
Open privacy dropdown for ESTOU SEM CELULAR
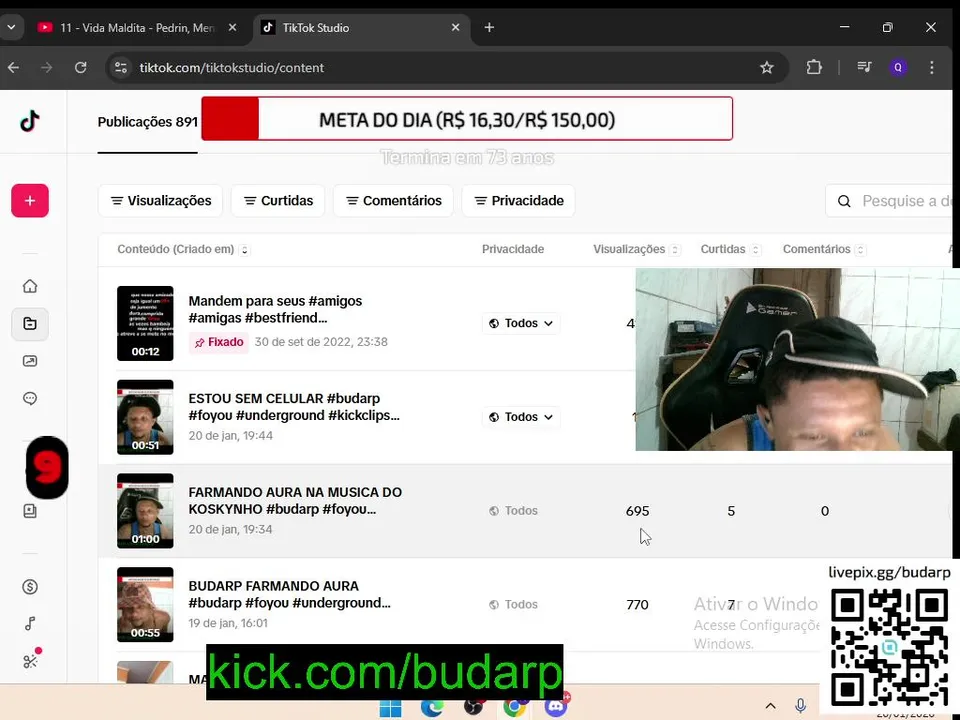[521, 417]
